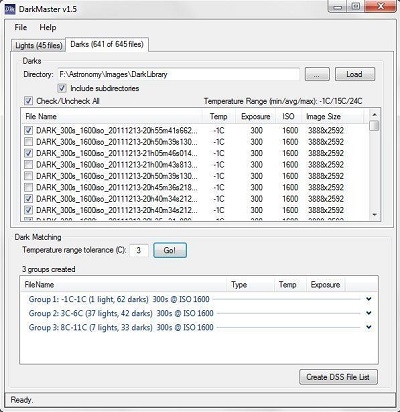Switch to the Lights (45 files) tab
This screenshot has width=400, height=412.
39,45
